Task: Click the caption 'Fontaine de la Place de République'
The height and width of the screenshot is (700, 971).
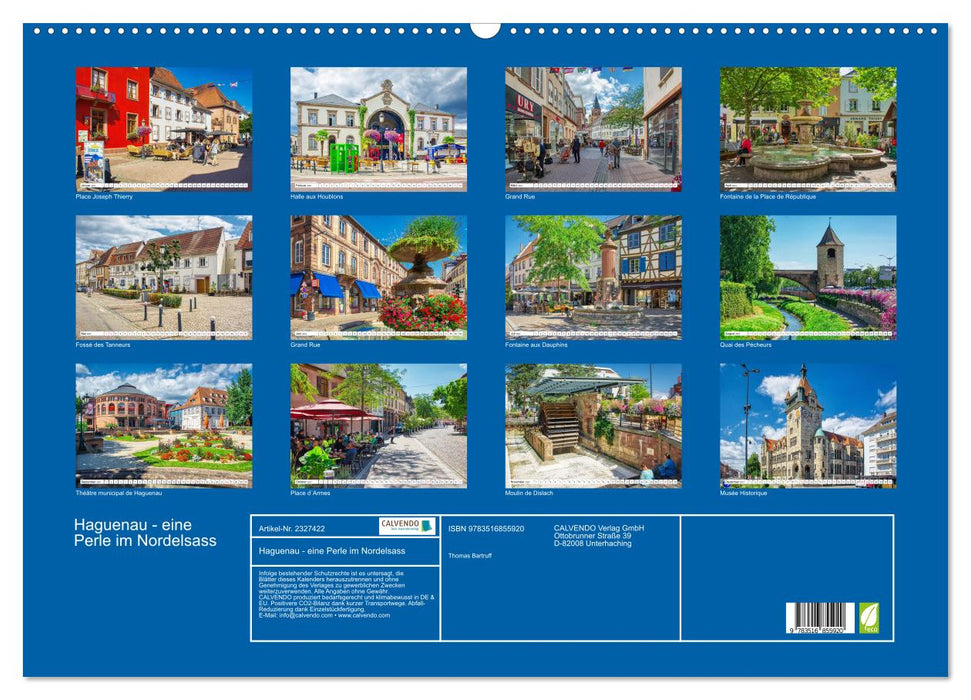Action: pos(768,196)
